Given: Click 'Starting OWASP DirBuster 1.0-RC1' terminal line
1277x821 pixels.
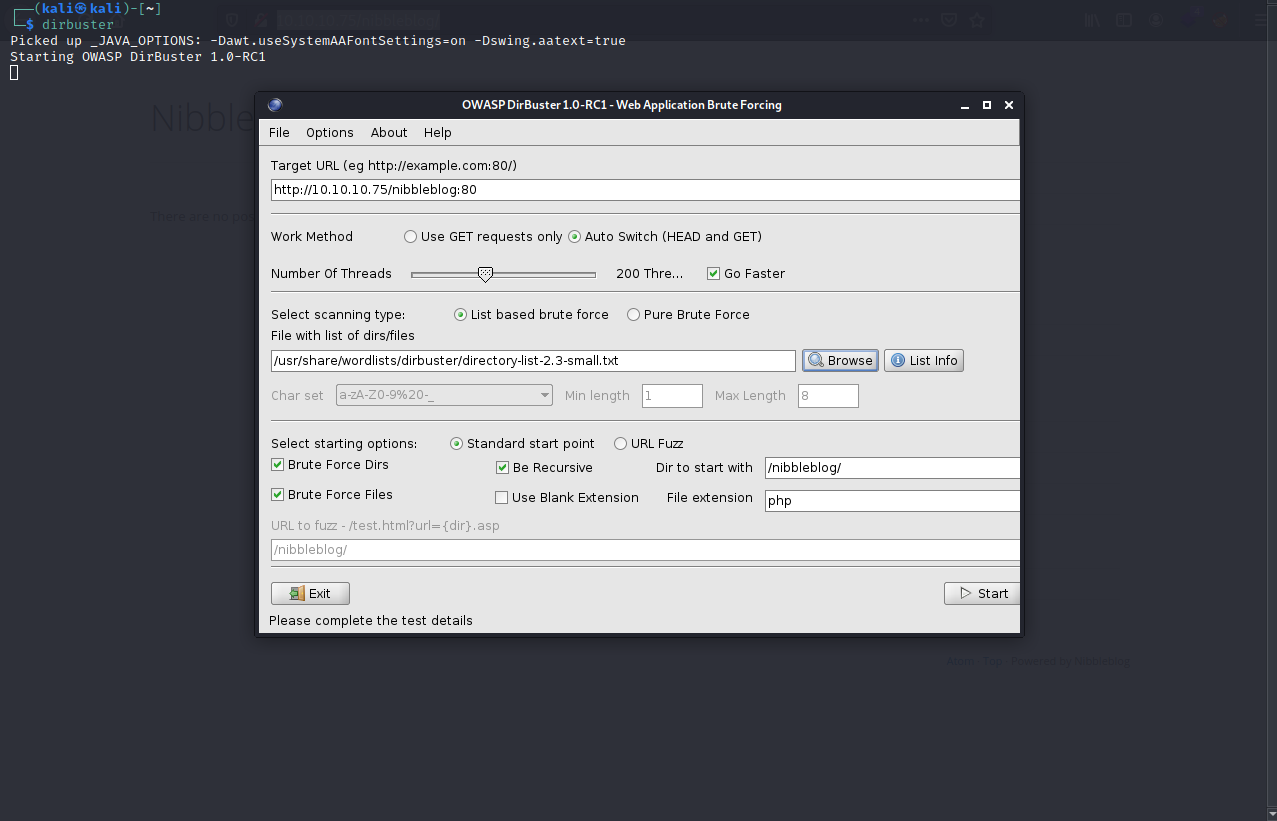Looking at the screenshot, I should click(138, 57).
